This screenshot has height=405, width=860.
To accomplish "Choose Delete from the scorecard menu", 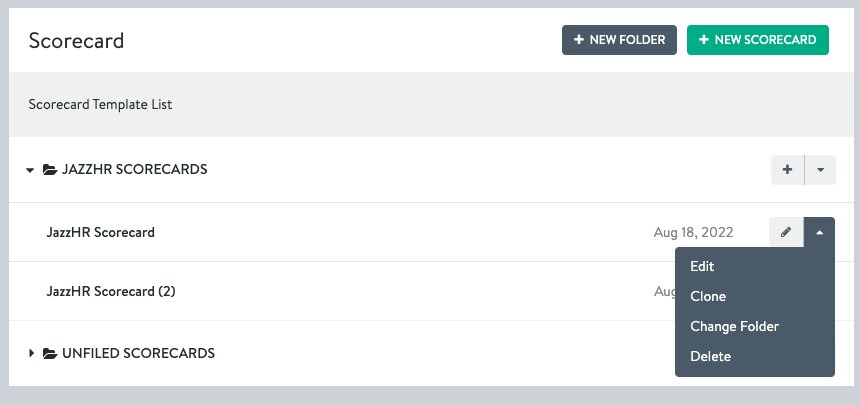I will click(x=710, y=356).
